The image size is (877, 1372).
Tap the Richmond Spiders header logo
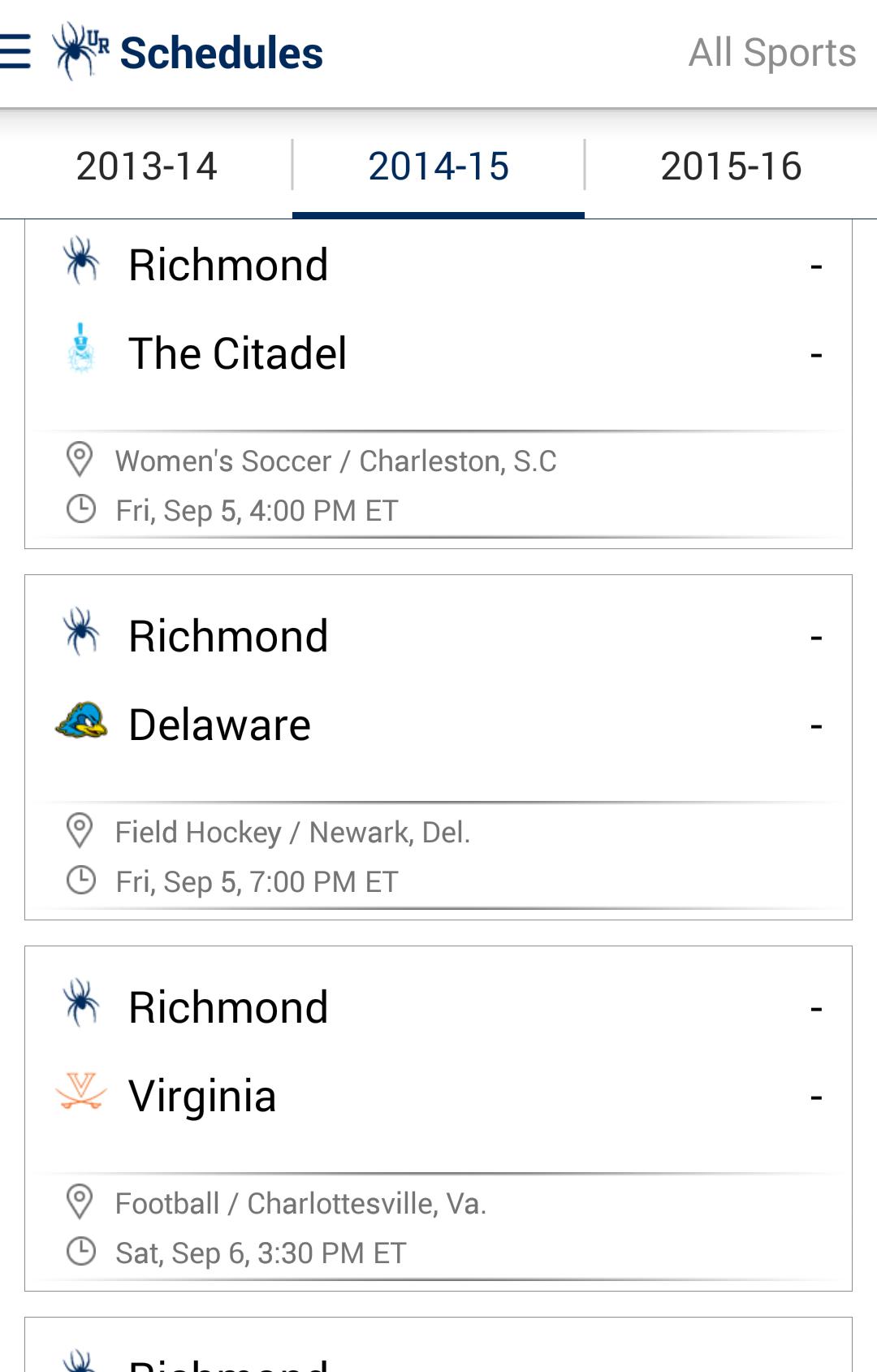[80, 51]
